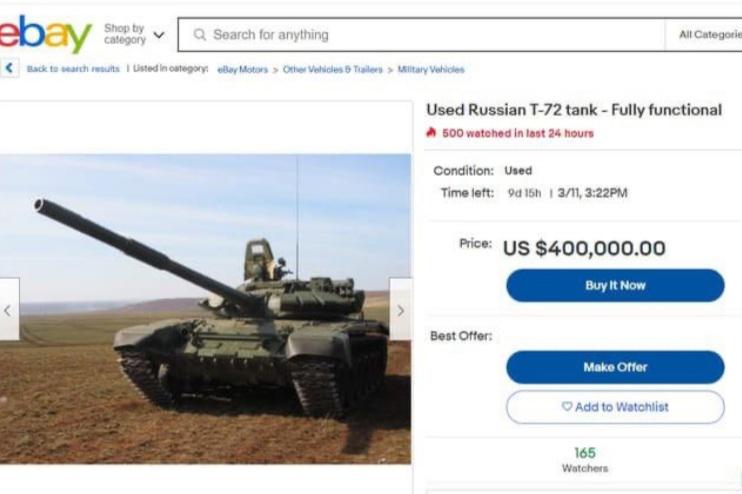Show next tank photo arrow
The height and width of the screenshot is (494, 742).
(x=400, y=310)
